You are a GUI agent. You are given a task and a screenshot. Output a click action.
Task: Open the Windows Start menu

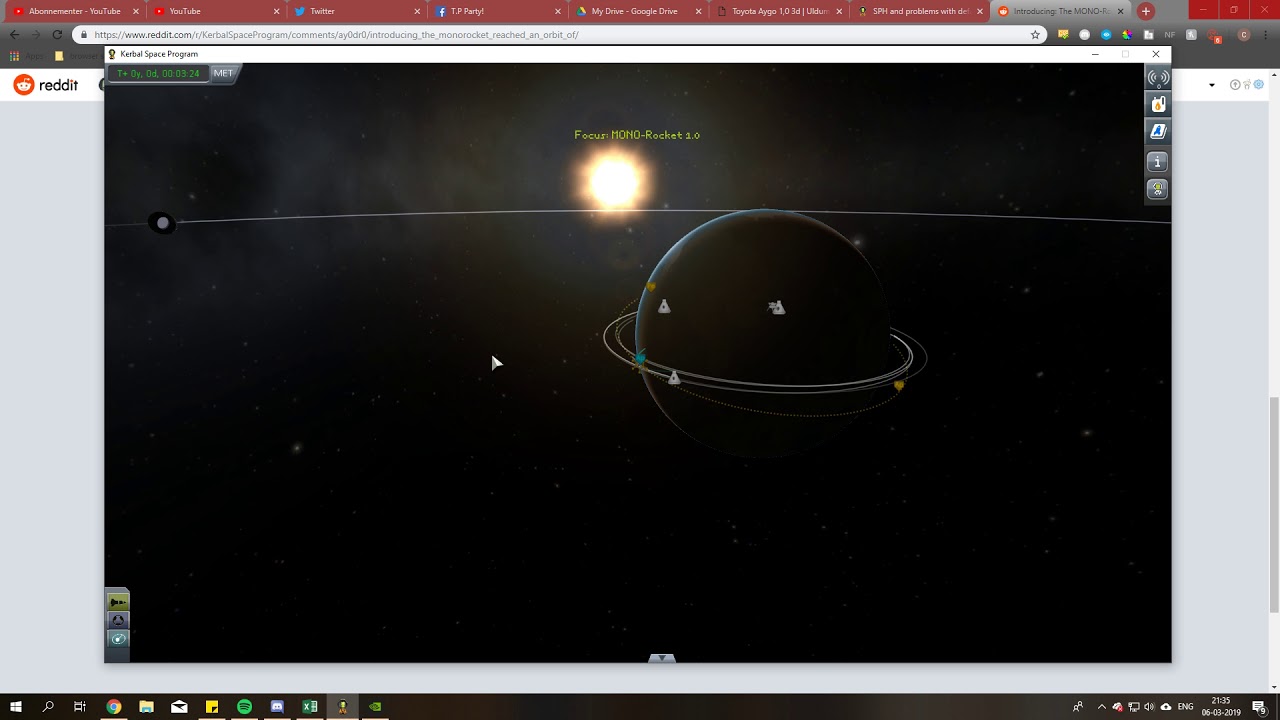(15, 707)
